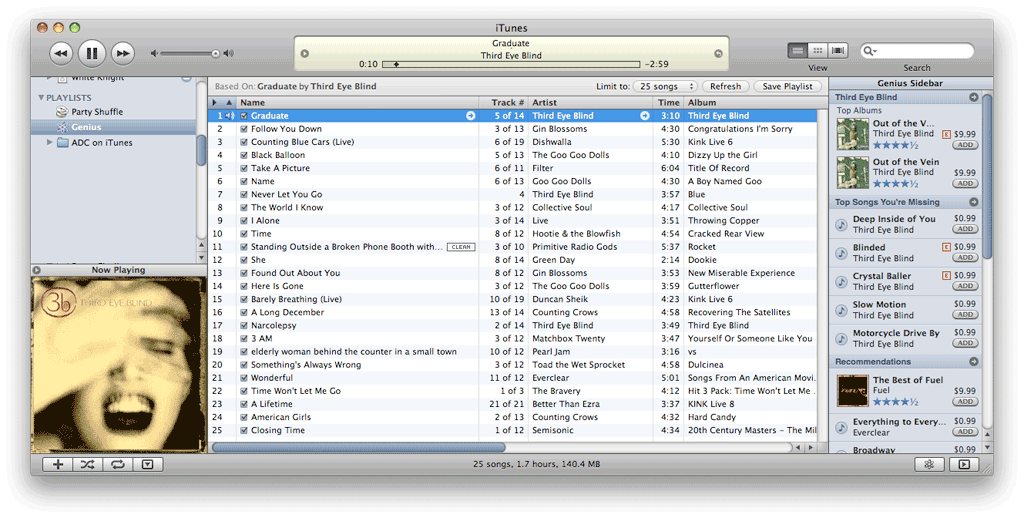Add The Best of Fuel album

965,402
